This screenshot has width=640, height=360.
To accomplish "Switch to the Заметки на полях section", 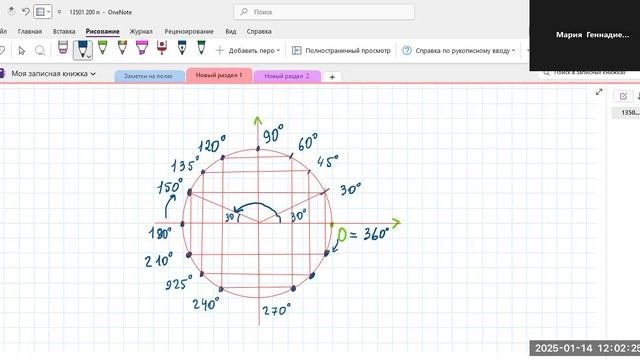I will coord(149,76).
